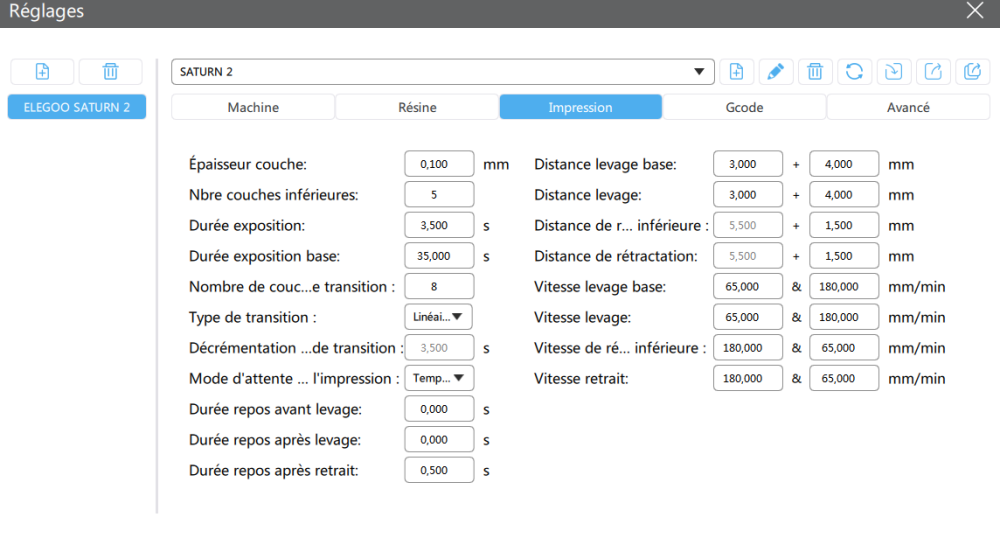Switch to the Machine tab
The height and width of the screenshot is (538, 1000).
(x=253, y=107)
